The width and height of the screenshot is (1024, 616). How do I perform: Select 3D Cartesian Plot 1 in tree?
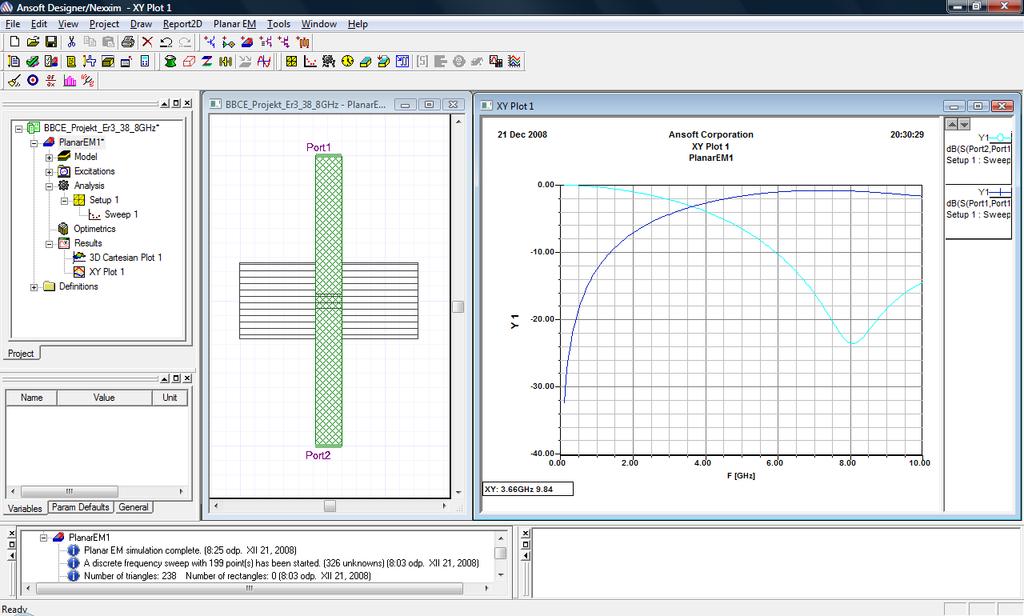(125, 257)
